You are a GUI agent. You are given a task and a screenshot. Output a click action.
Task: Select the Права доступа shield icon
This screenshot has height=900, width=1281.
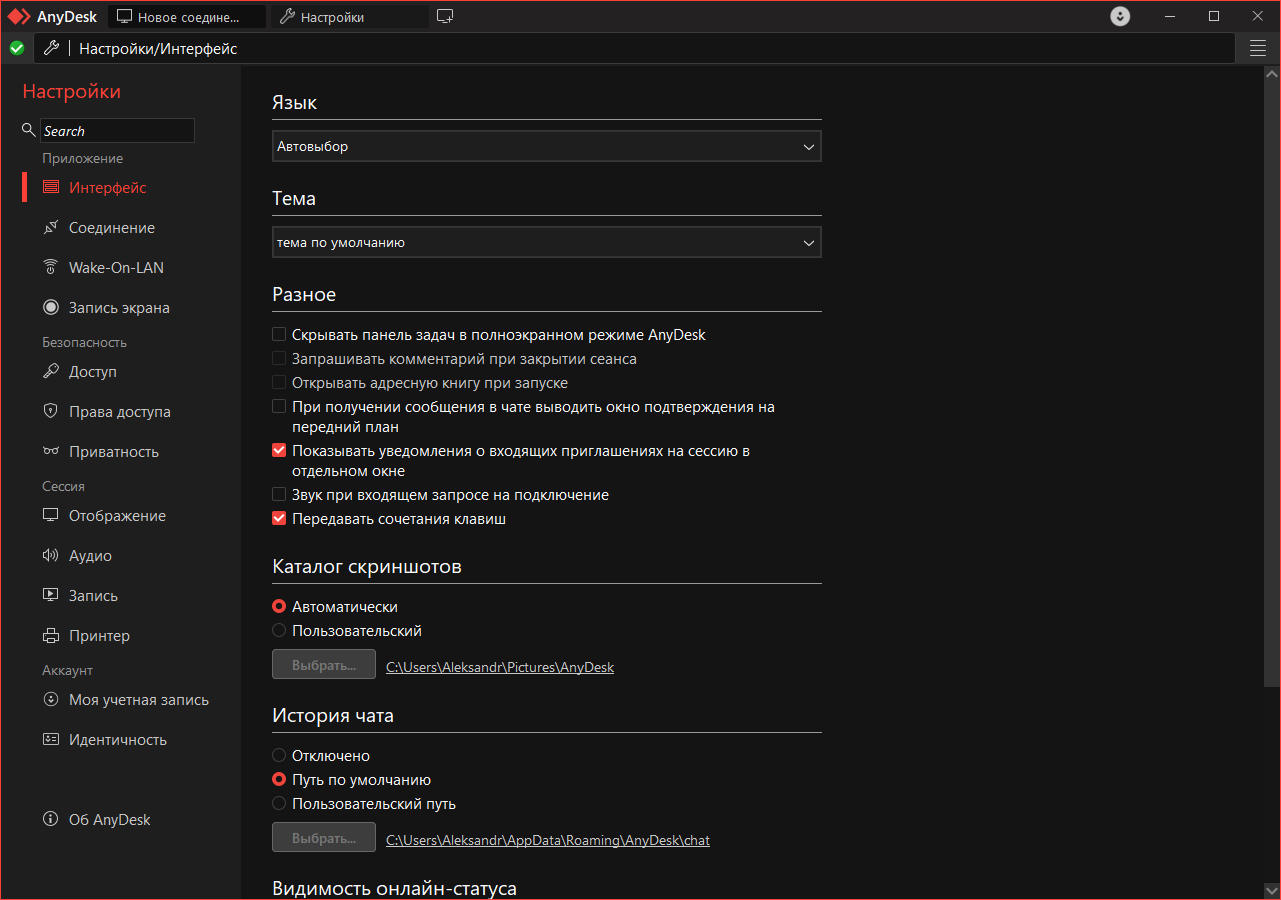click(51, 412)
